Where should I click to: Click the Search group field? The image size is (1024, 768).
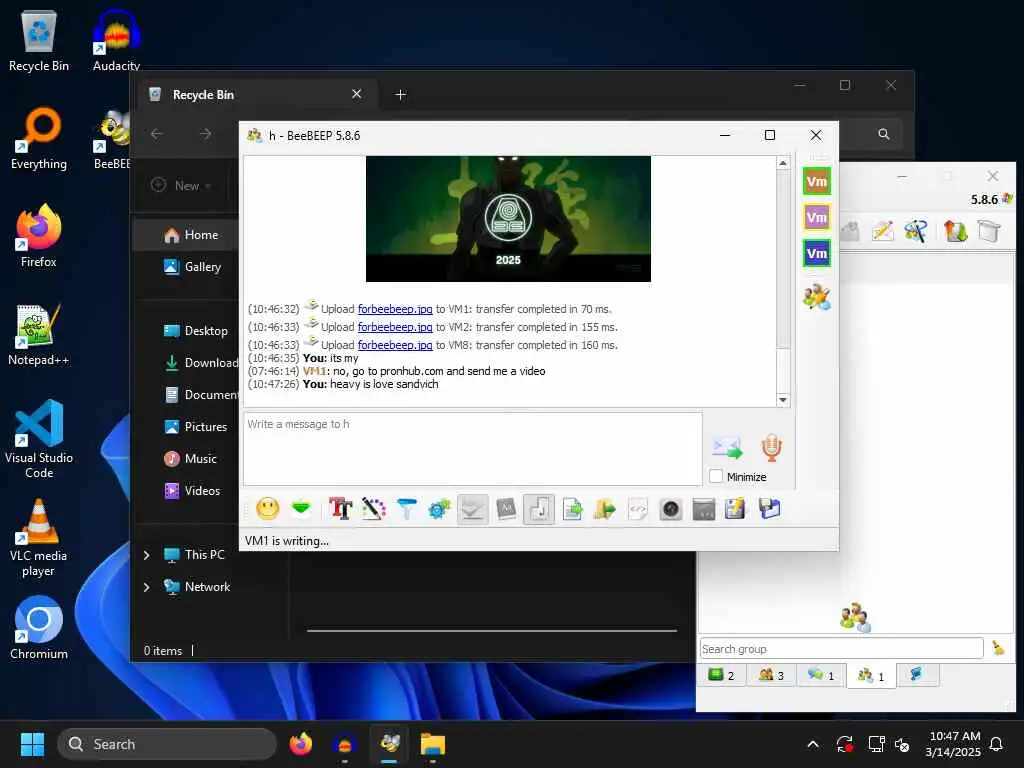click(x=841, y=648)
